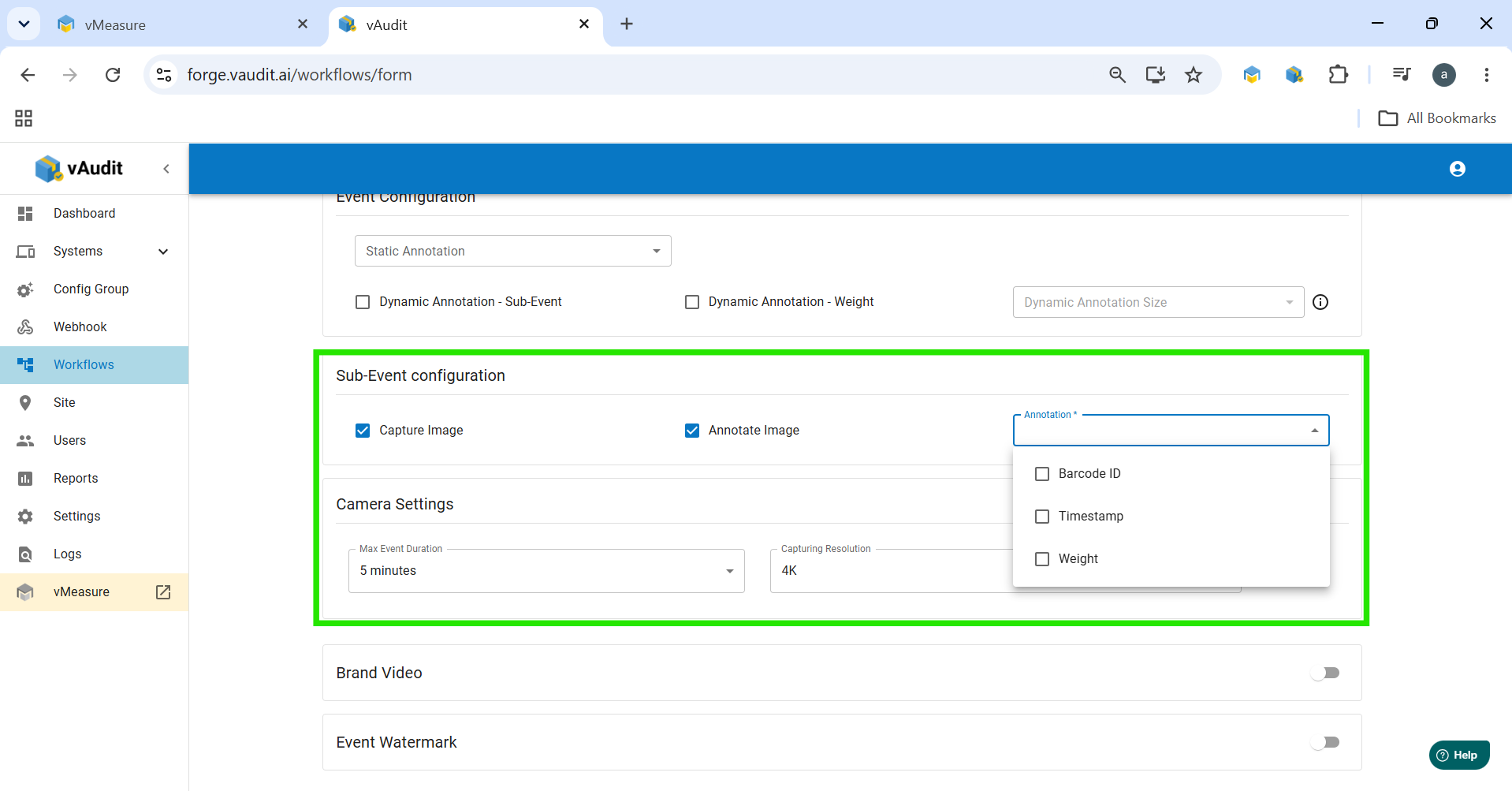The image size is (1512, 791).
Task: Collapse the Annotation dropdown arrow
Action: coord(1314,431)
